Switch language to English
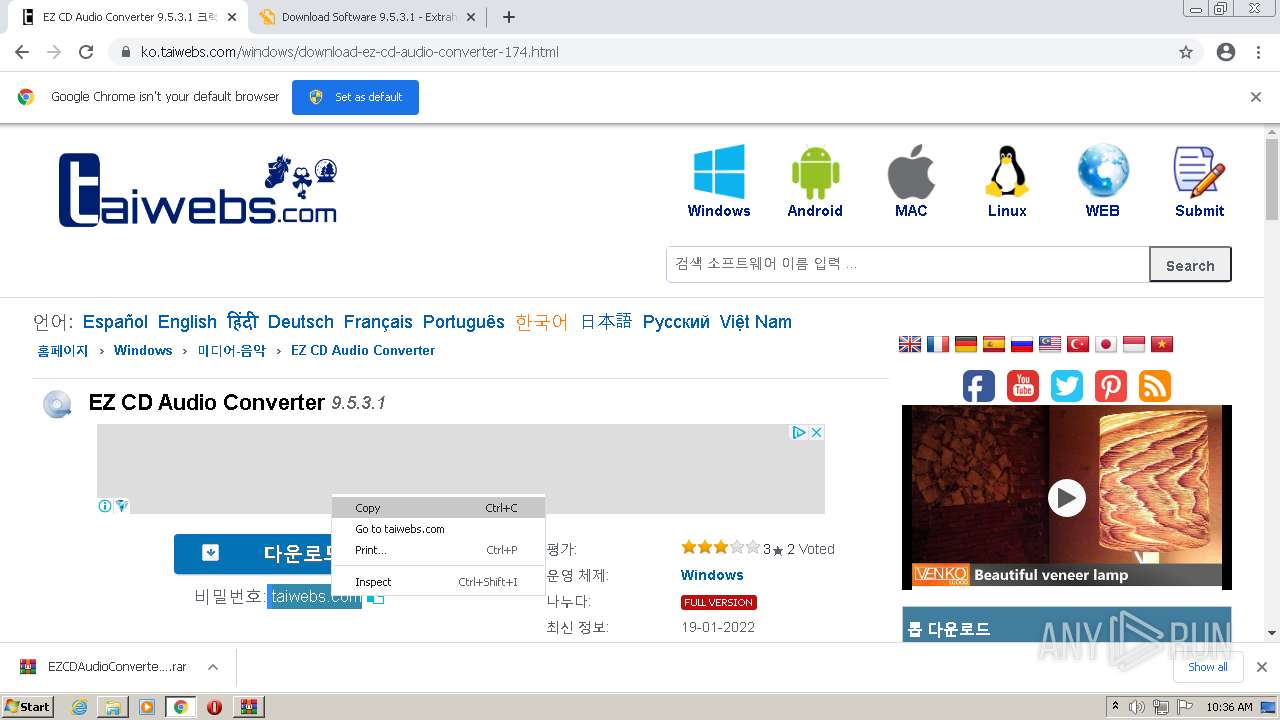Screen dimensions: 1280x720 coord(187,322)
